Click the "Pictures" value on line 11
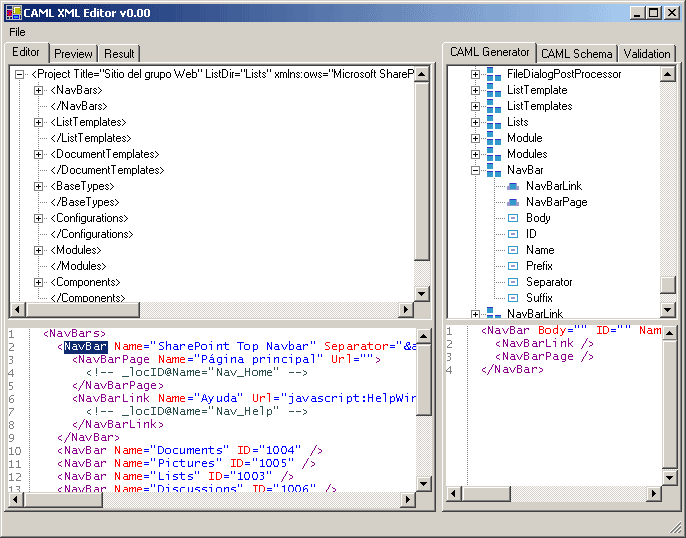 tap(186, 463)
